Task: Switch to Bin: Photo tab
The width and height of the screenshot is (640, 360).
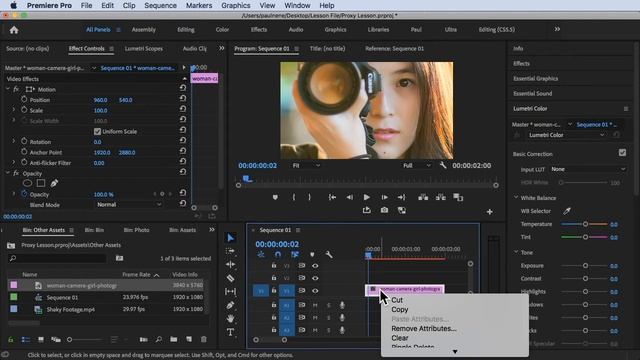Action: click(136, 230)
